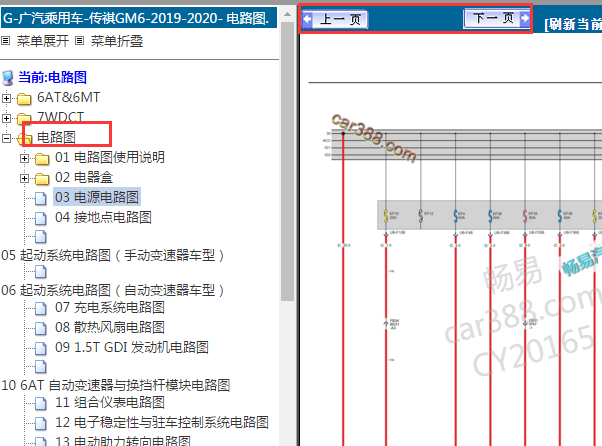Click the 7WDCT folder icon
This screenshot has width=602, height=446.
point(24,119)
